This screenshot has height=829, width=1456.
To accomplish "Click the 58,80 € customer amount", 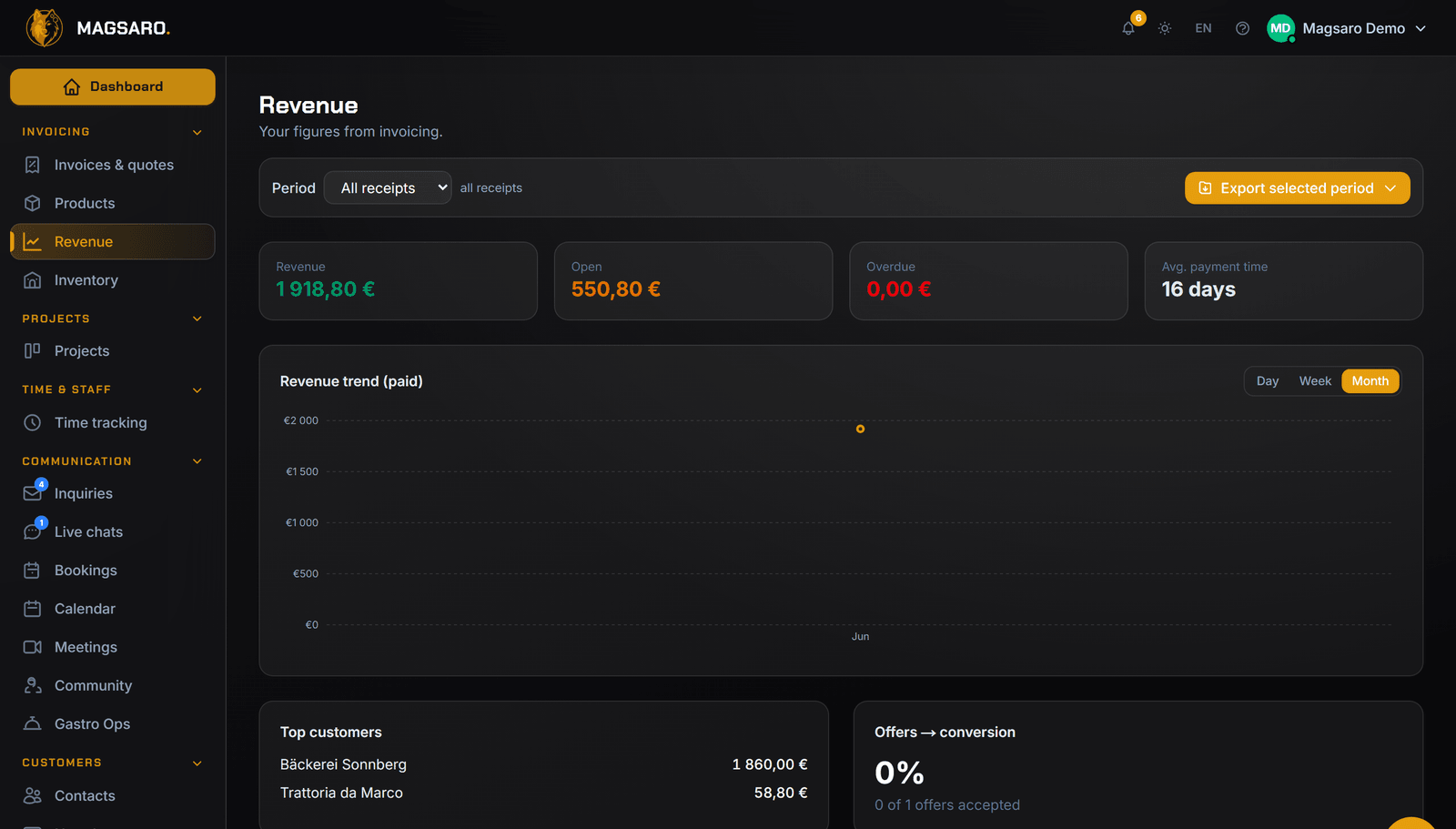I will 781,793.
